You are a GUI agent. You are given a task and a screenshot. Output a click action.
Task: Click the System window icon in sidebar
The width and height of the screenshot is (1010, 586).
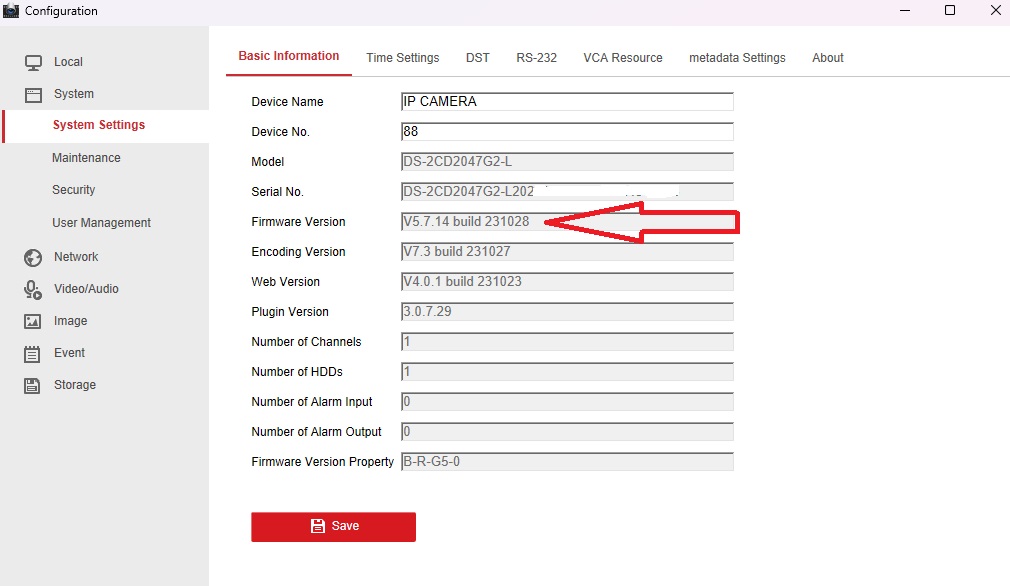tap(34, 94)
